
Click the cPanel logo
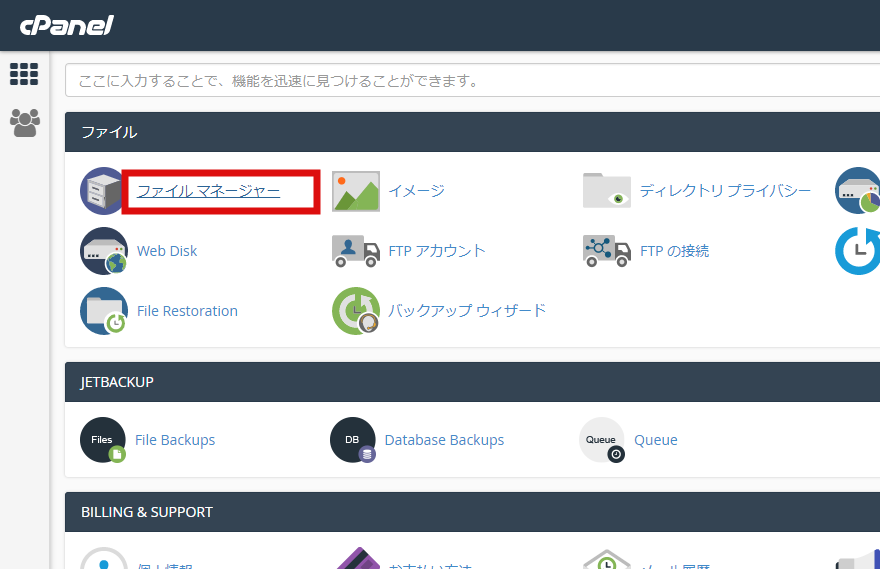pos(67,25)
